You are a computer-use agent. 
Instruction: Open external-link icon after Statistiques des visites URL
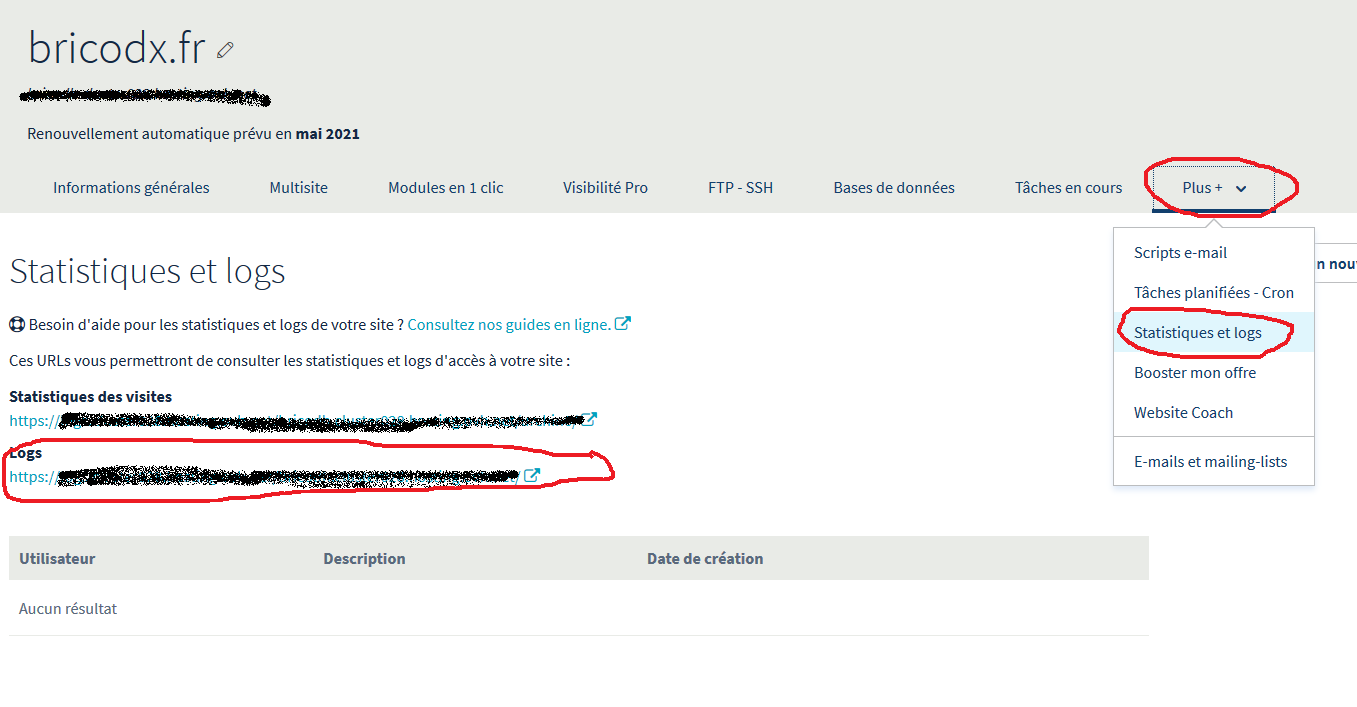pos(591,419)
